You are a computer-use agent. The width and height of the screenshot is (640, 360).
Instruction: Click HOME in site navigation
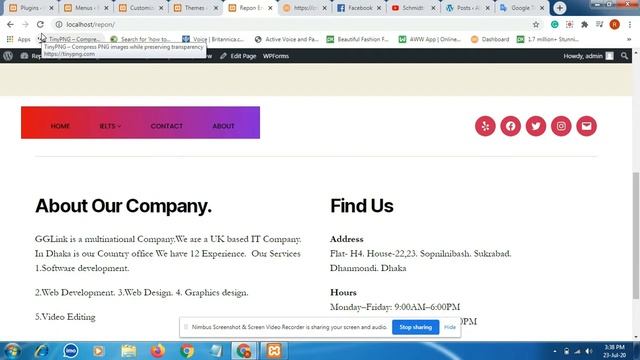click(60, 126)
